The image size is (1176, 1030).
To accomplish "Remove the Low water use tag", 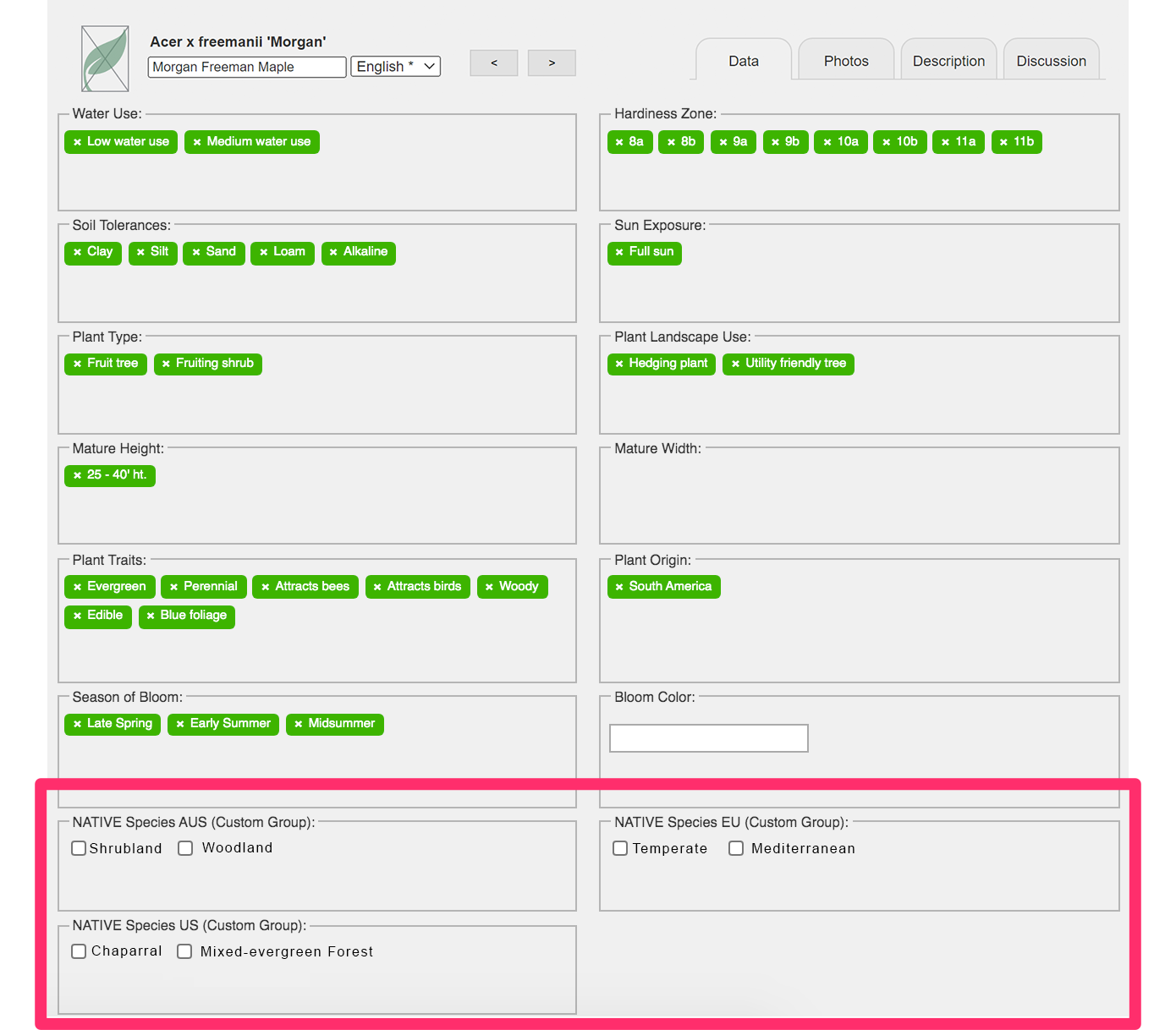I will (x=77, y=142).
